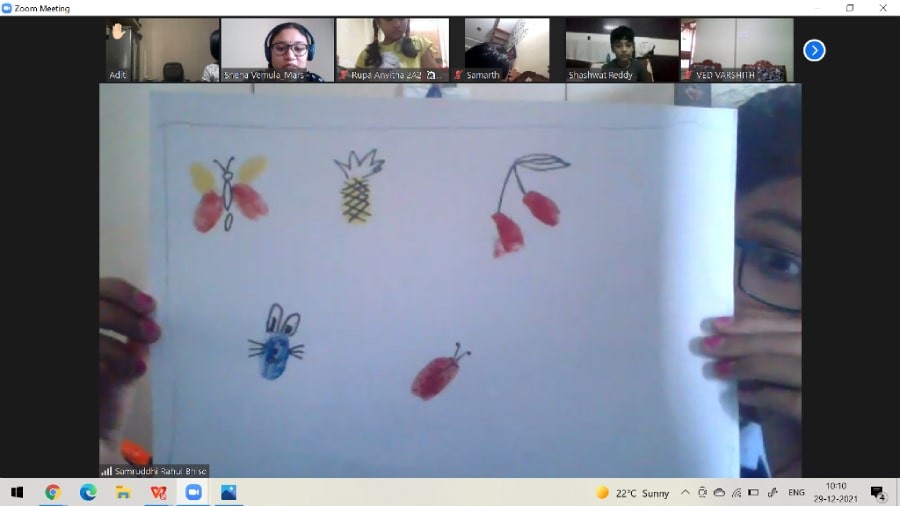Switch the ENG input language indicator
The width and height of the screenshot is (900, 506).
coord(796,492)
